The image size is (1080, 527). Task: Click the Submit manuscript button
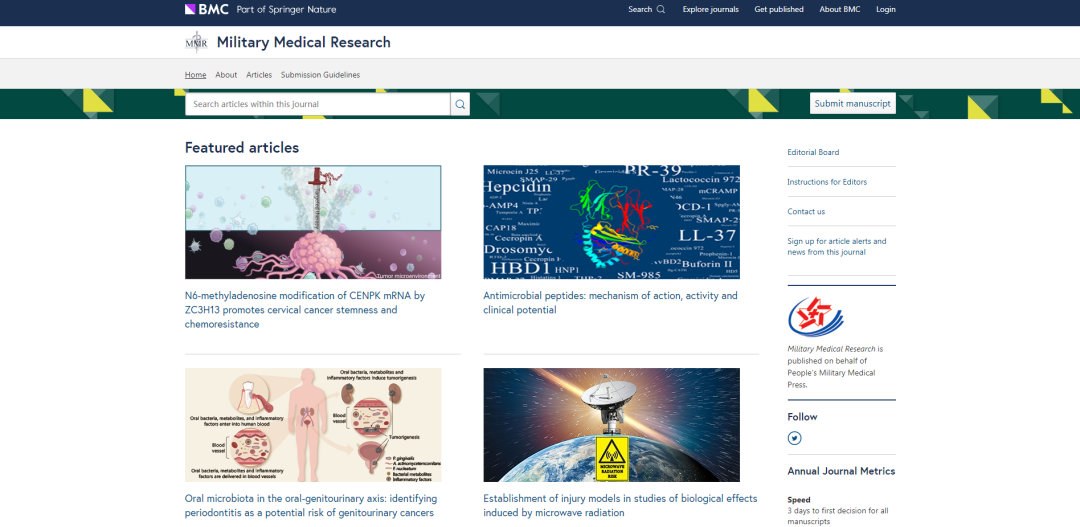(852, 104)
